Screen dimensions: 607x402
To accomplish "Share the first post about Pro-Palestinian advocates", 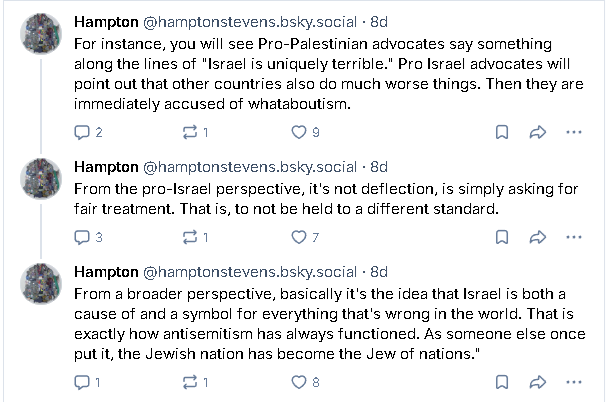I will tap(538, 132).
